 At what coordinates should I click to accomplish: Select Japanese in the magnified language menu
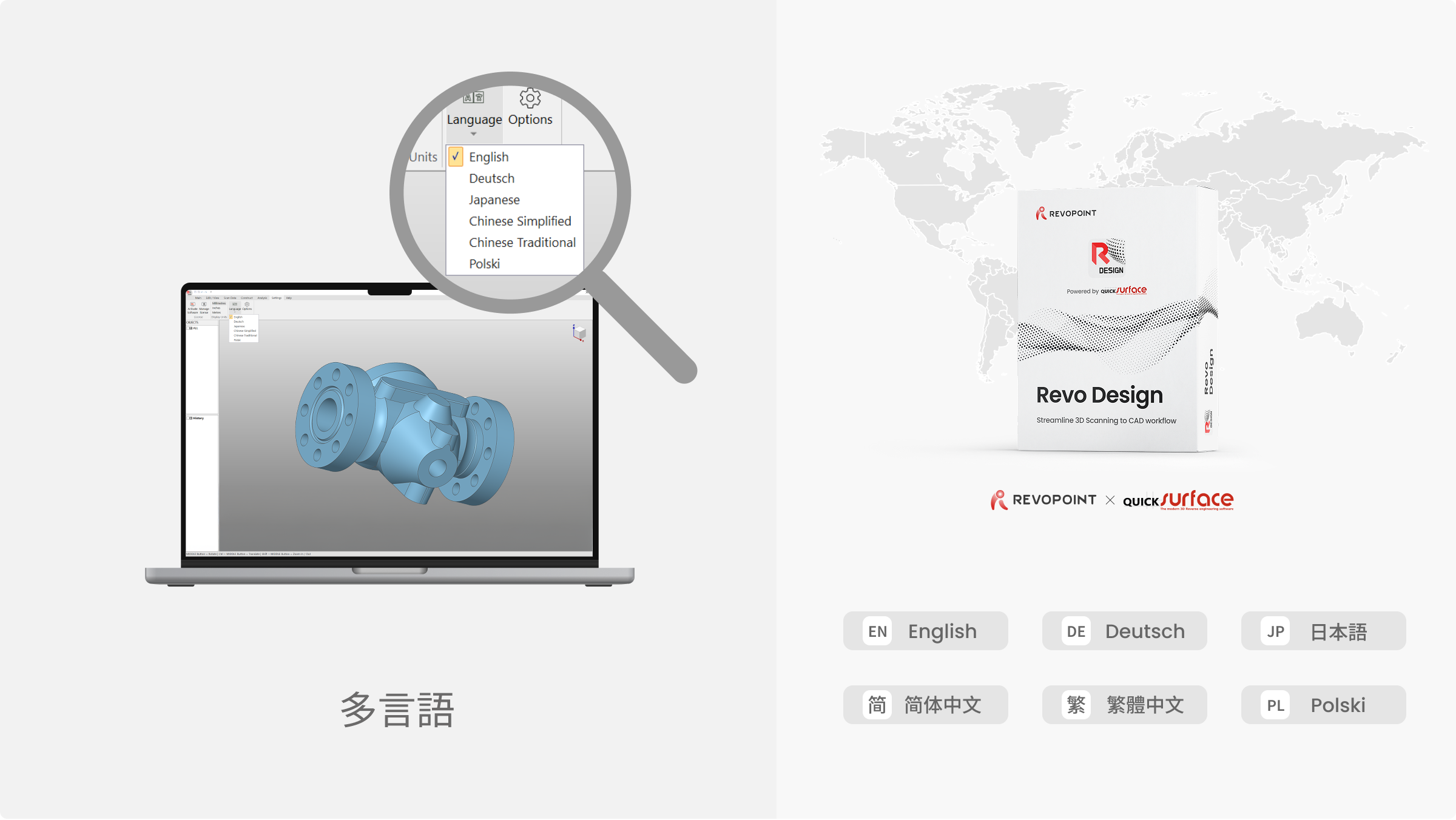coord(494,200)
